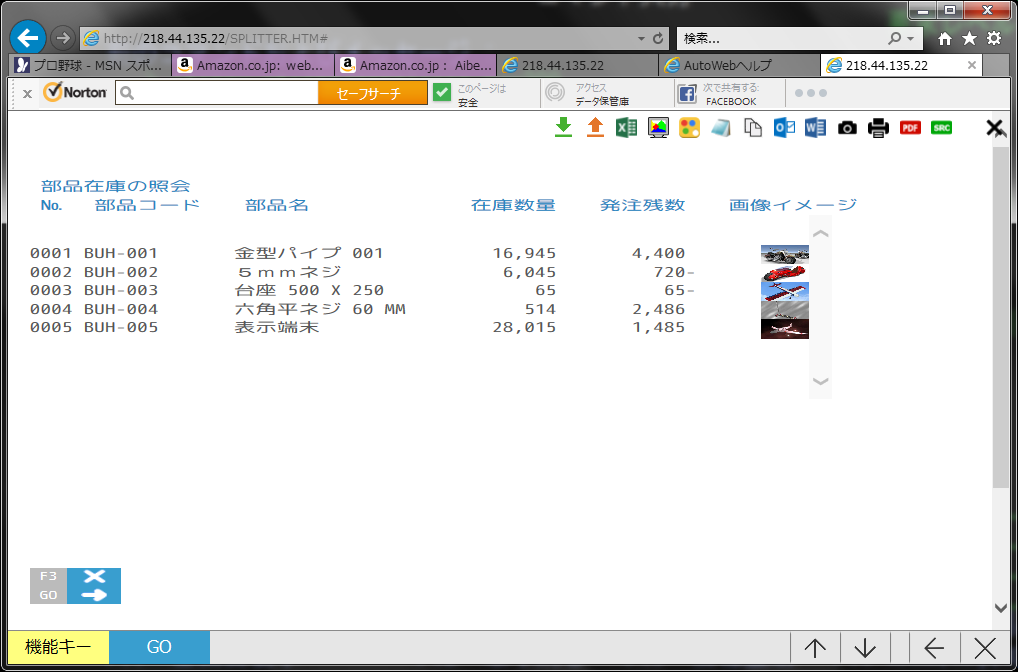
Task: Click the Norton セーフサーチ button
Action: [x=372, y=93]
